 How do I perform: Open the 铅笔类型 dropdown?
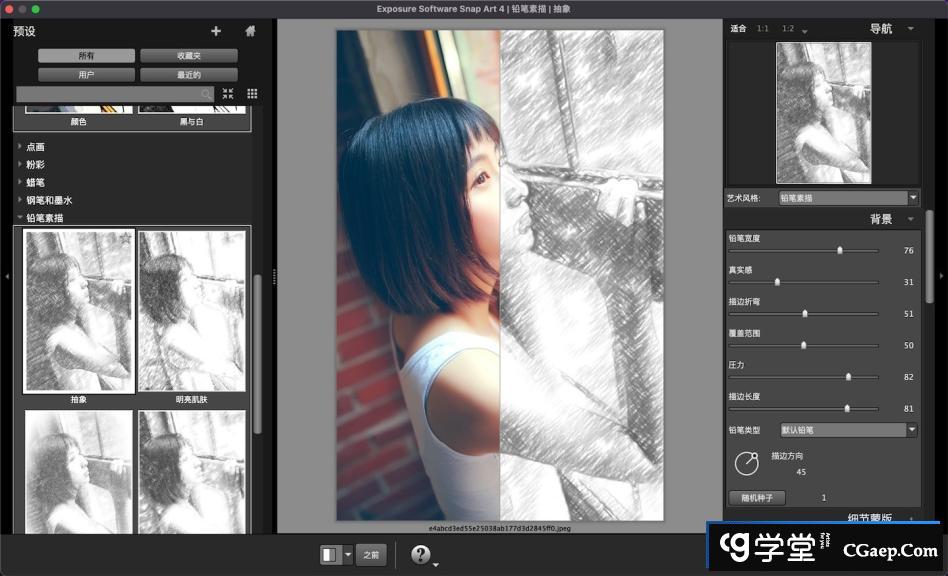[x=848, y=430]
